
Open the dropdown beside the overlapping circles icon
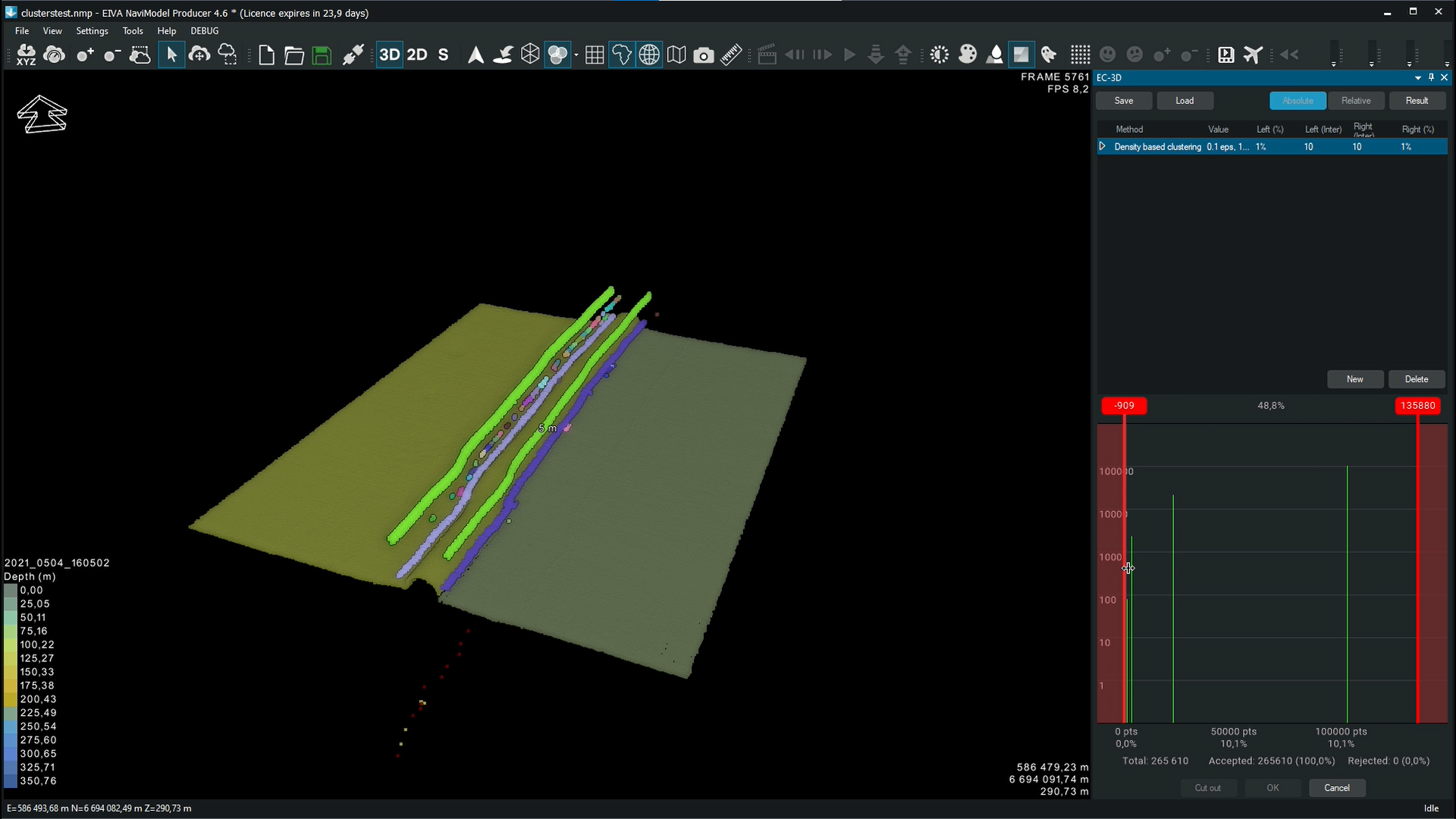[x=576, y=56]
